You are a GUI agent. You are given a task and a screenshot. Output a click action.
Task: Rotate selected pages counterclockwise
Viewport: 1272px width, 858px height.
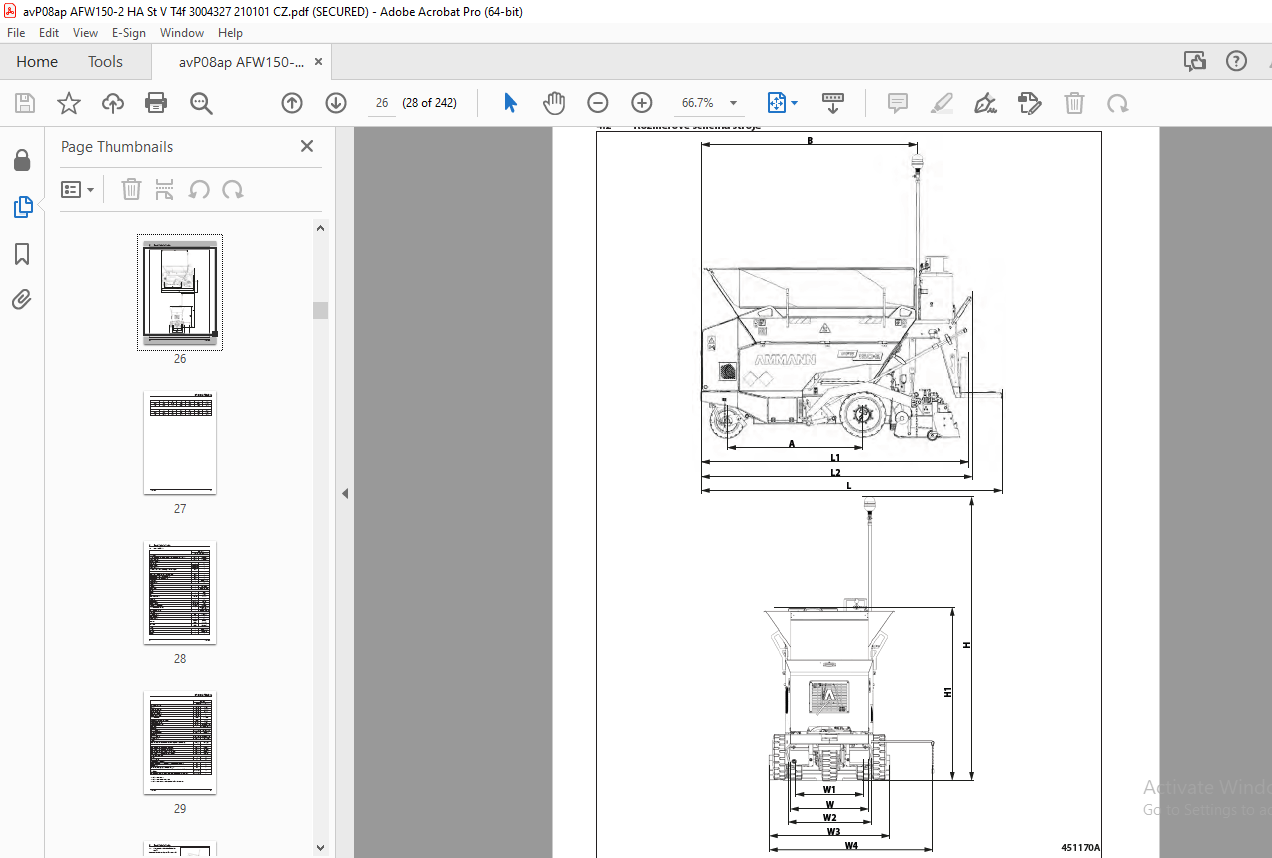199,190
